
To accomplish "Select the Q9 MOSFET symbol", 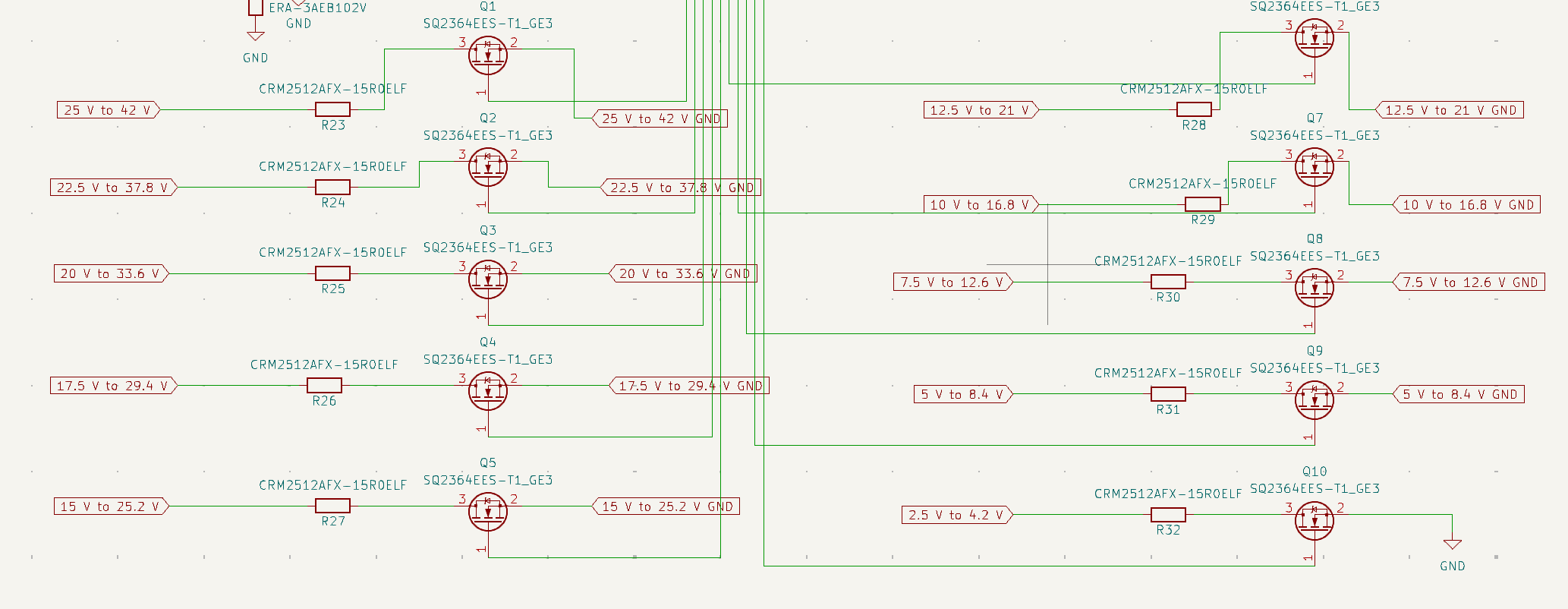I will coord(1314,400).
